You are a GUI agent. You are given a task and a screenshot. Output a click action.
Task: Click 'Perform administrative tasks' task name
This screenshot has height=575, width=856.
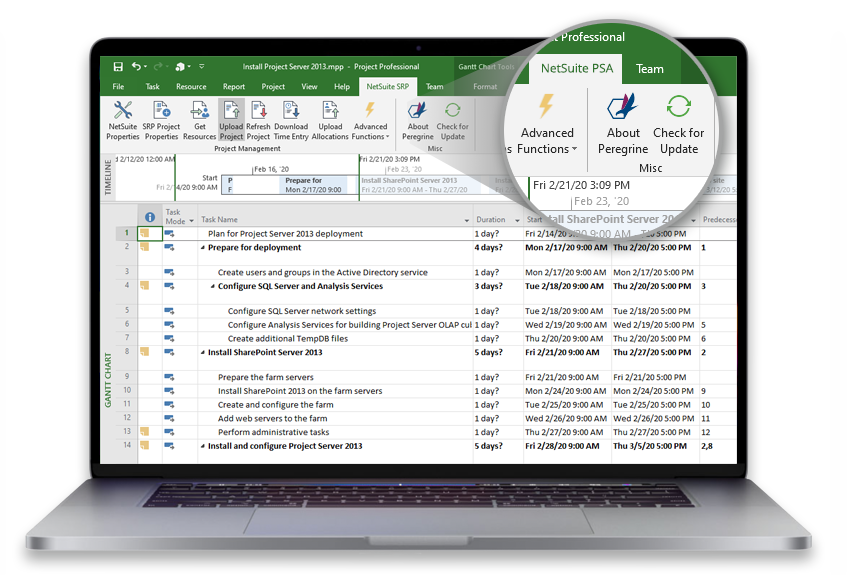click(x=274, y=432)
